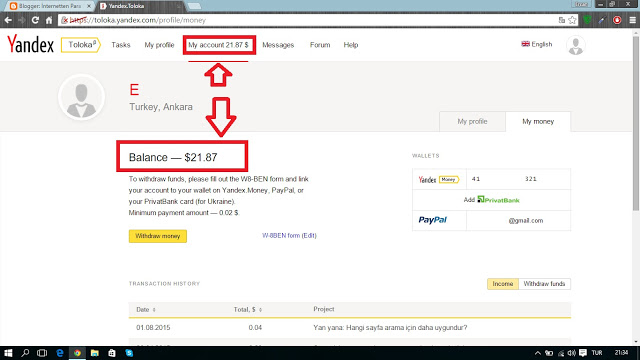This screenshot has height=360, width=640.
Task: Open the English language selector
Action: click(537, 44)
